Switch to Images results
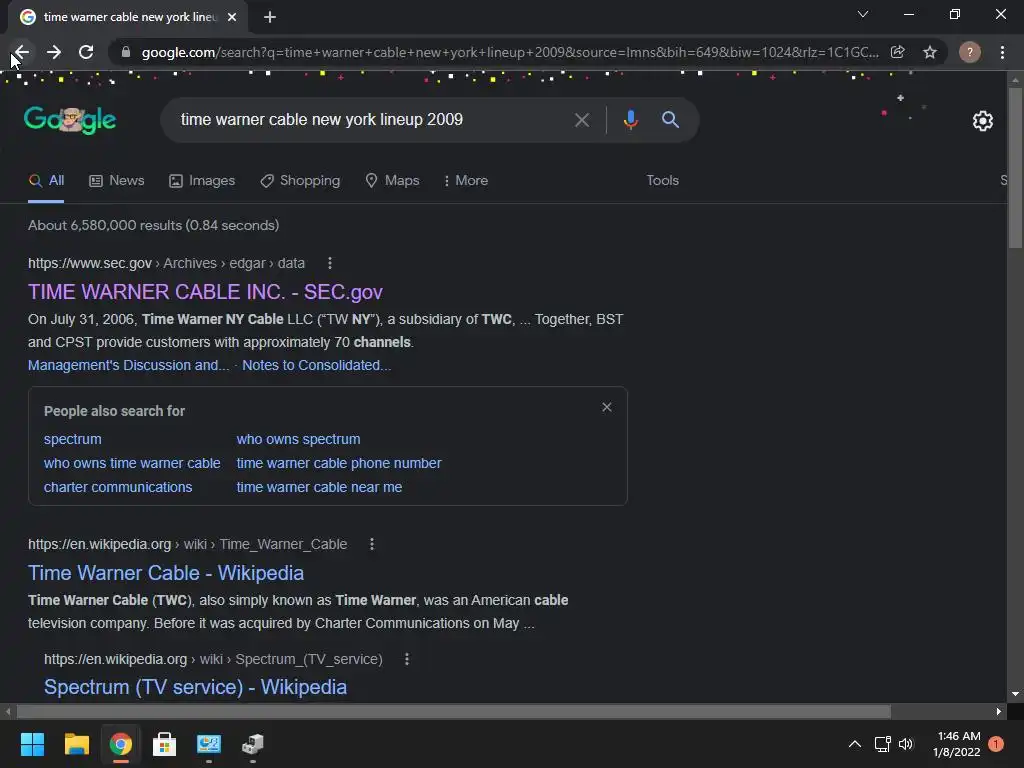Screen dimensions: 1024x768 point(202,181)
